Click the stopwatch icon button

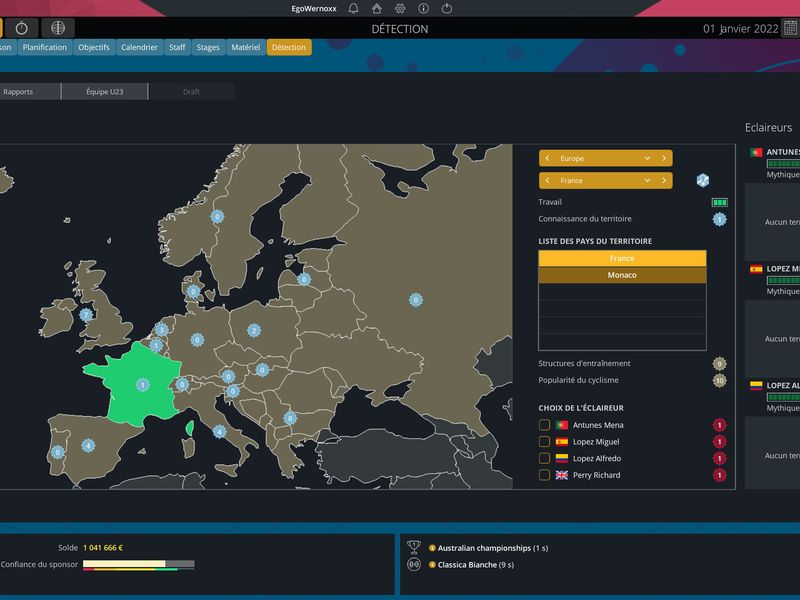point(21,28)
